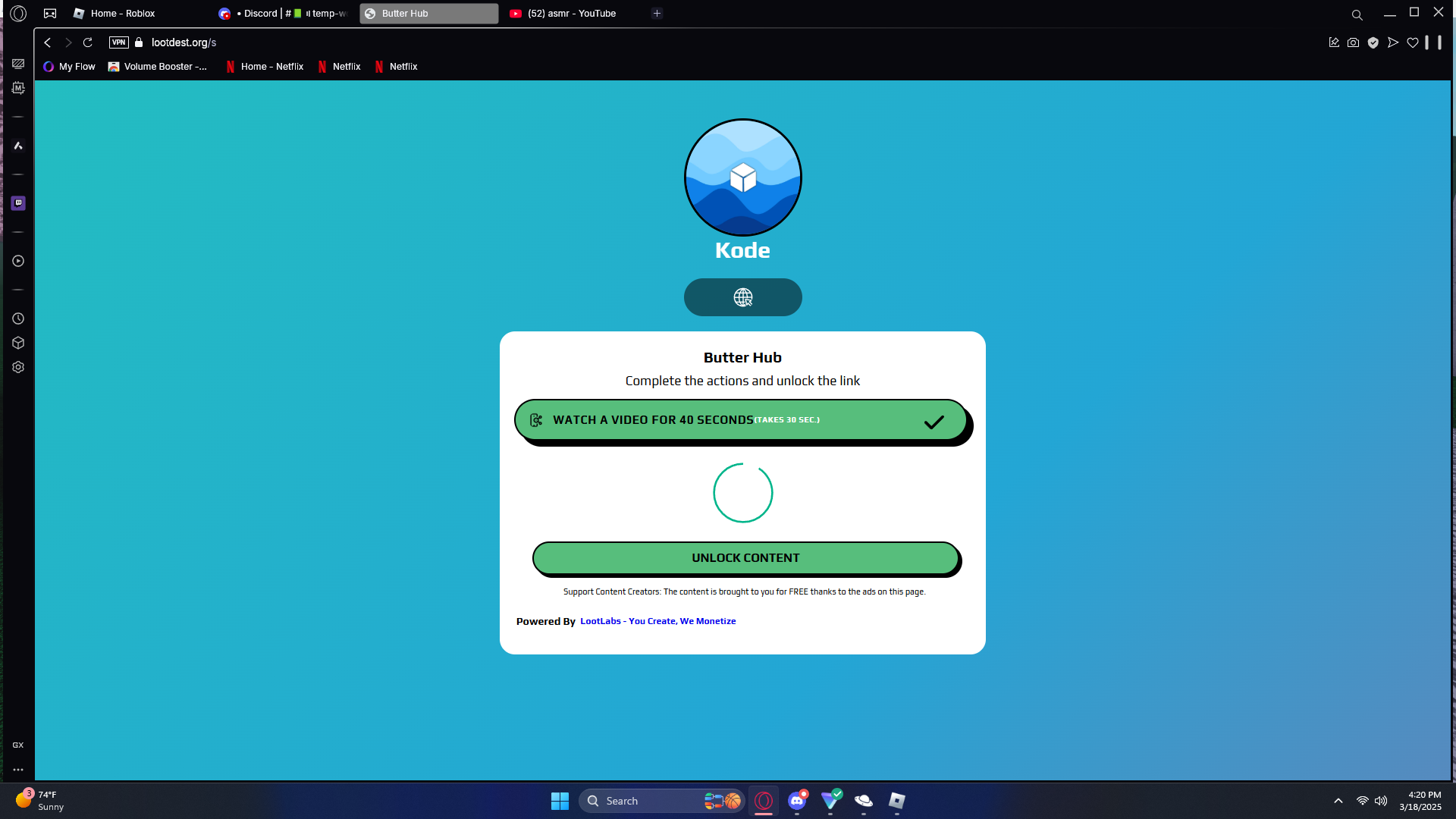Click the UNLOCK CONTENT button
The width and height of the screenshot is (1456, 819).
(745, 558)
